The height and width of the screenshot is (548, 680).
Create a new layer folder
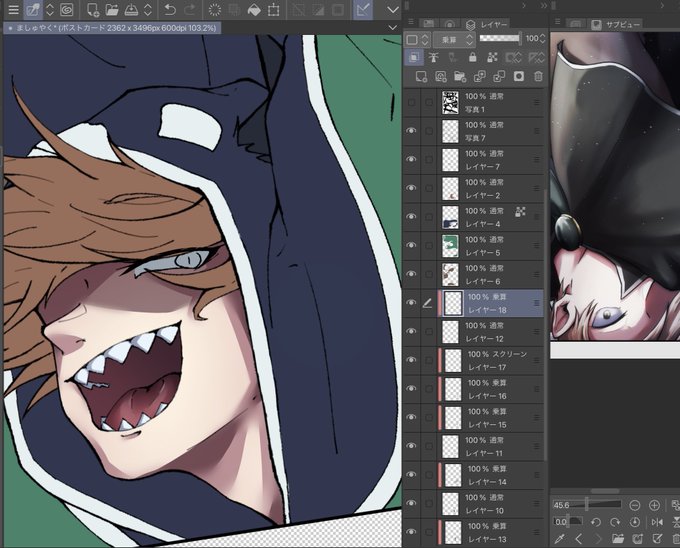pyautogui.click(x=460, y=77)
